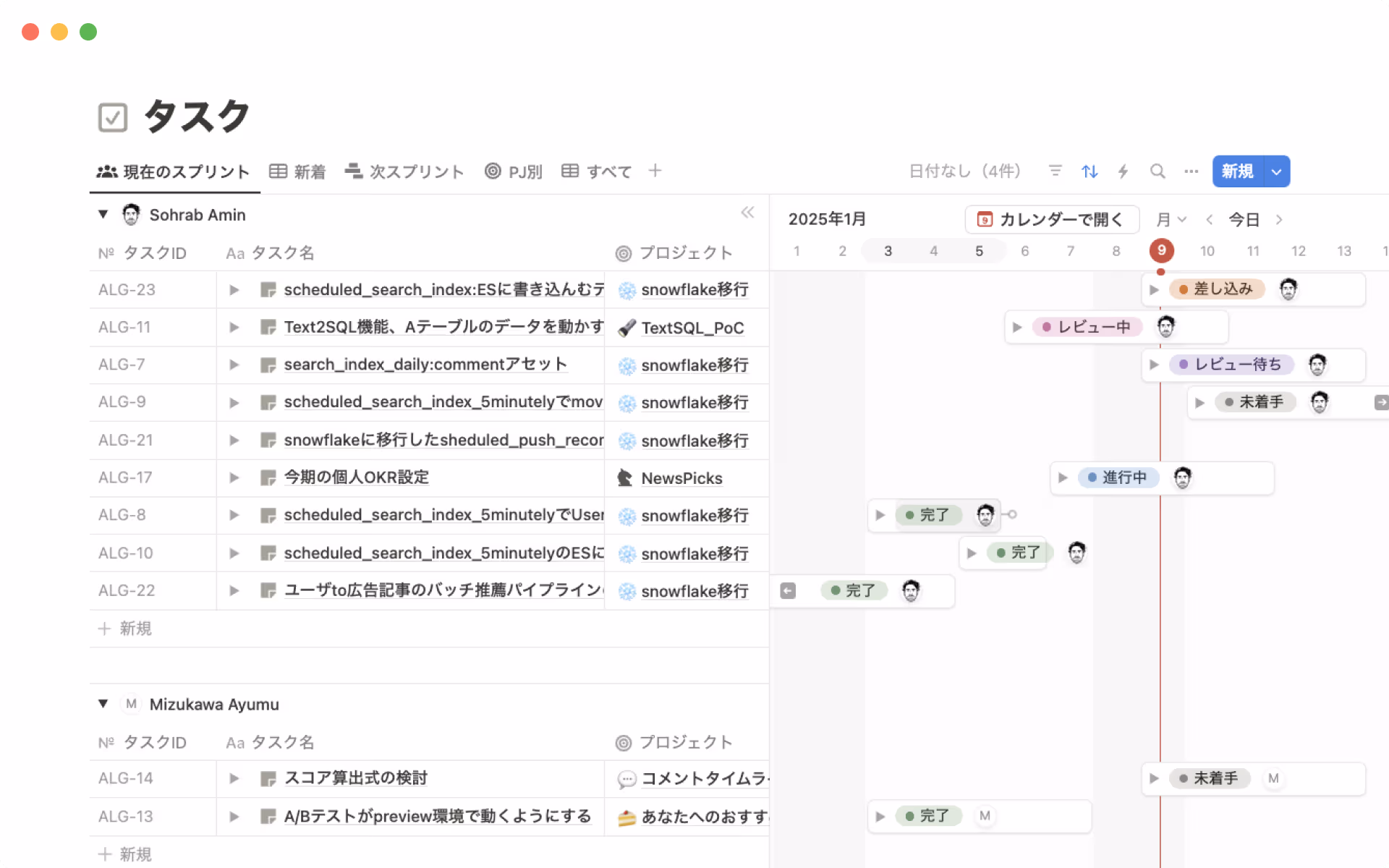Open the 新規 button dropdown chevron
The image size is (1389, 868).
[1275, 171]
